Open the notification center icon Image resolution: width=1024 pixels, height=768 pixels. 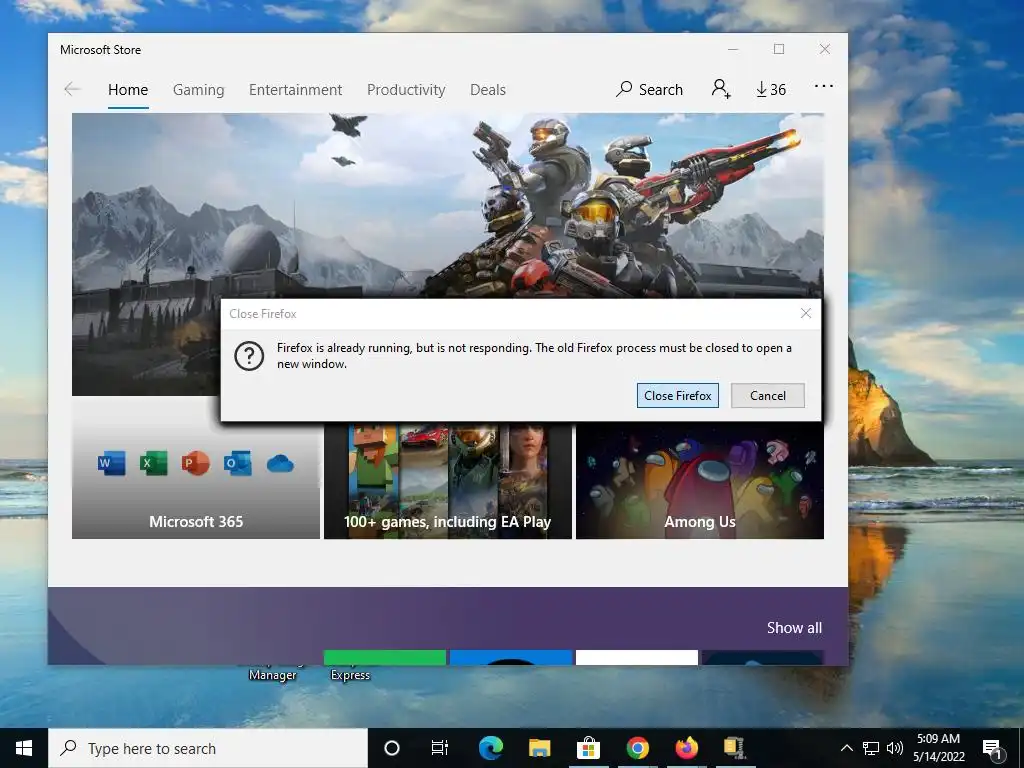(992, 748)
